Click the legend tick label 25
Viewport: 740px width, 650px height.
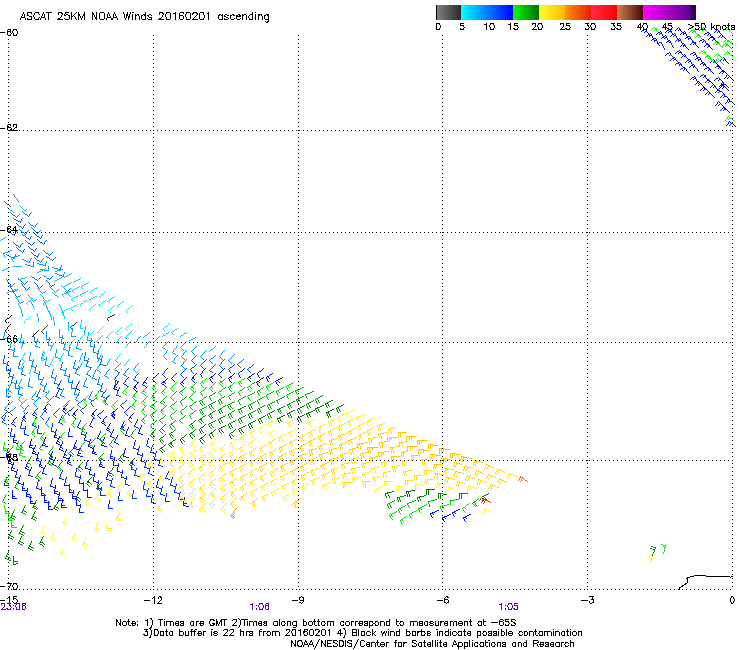[x=565, y=27]
